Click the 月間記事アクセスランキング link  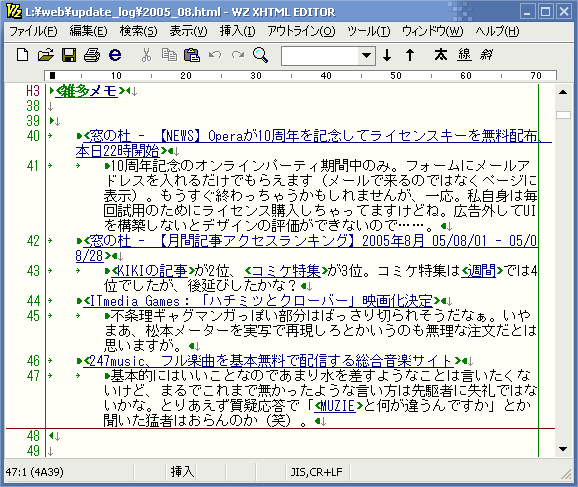click(310, 241)
